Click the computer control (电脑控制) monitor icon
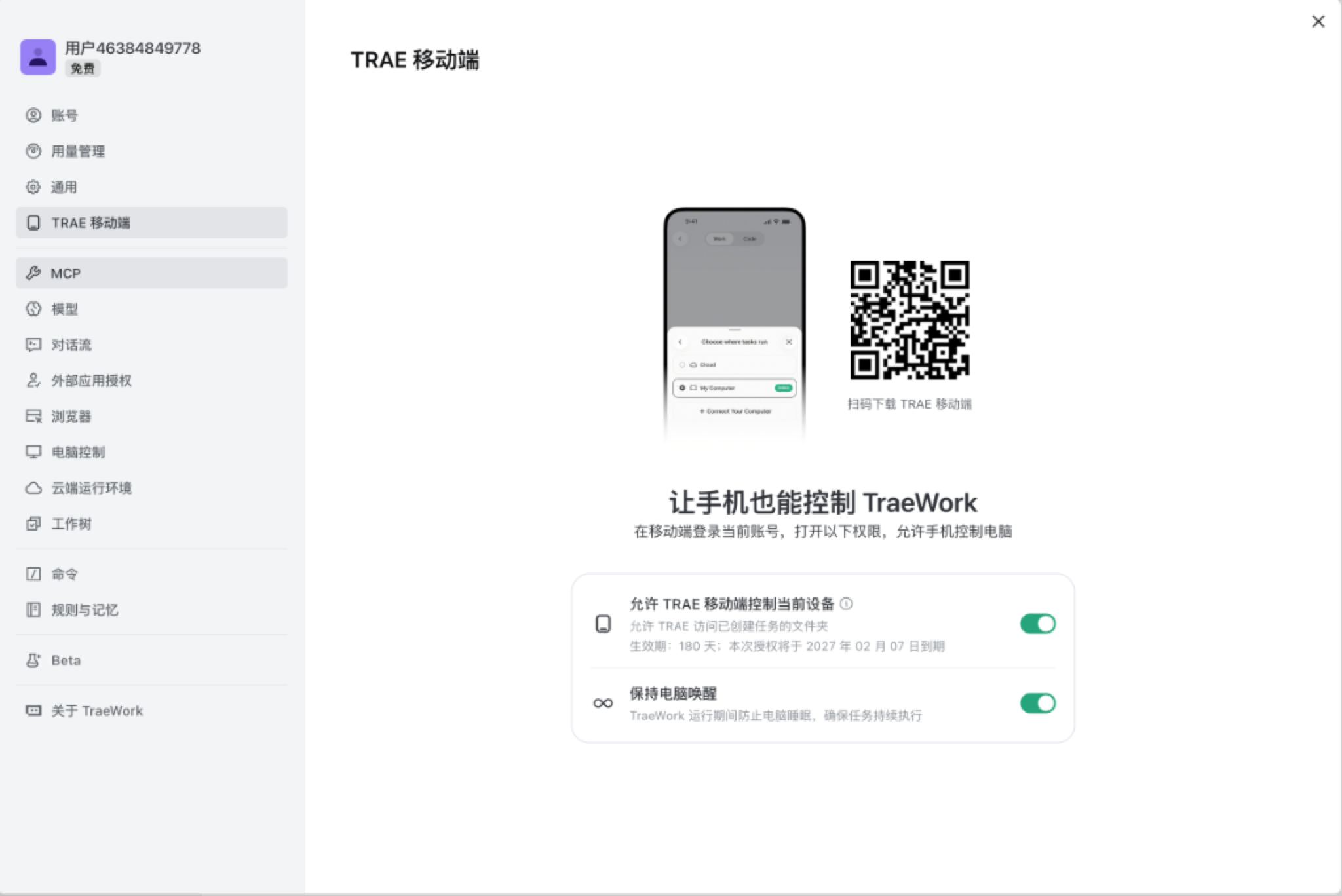This screenshot has height=896, width=1342. 33,452
